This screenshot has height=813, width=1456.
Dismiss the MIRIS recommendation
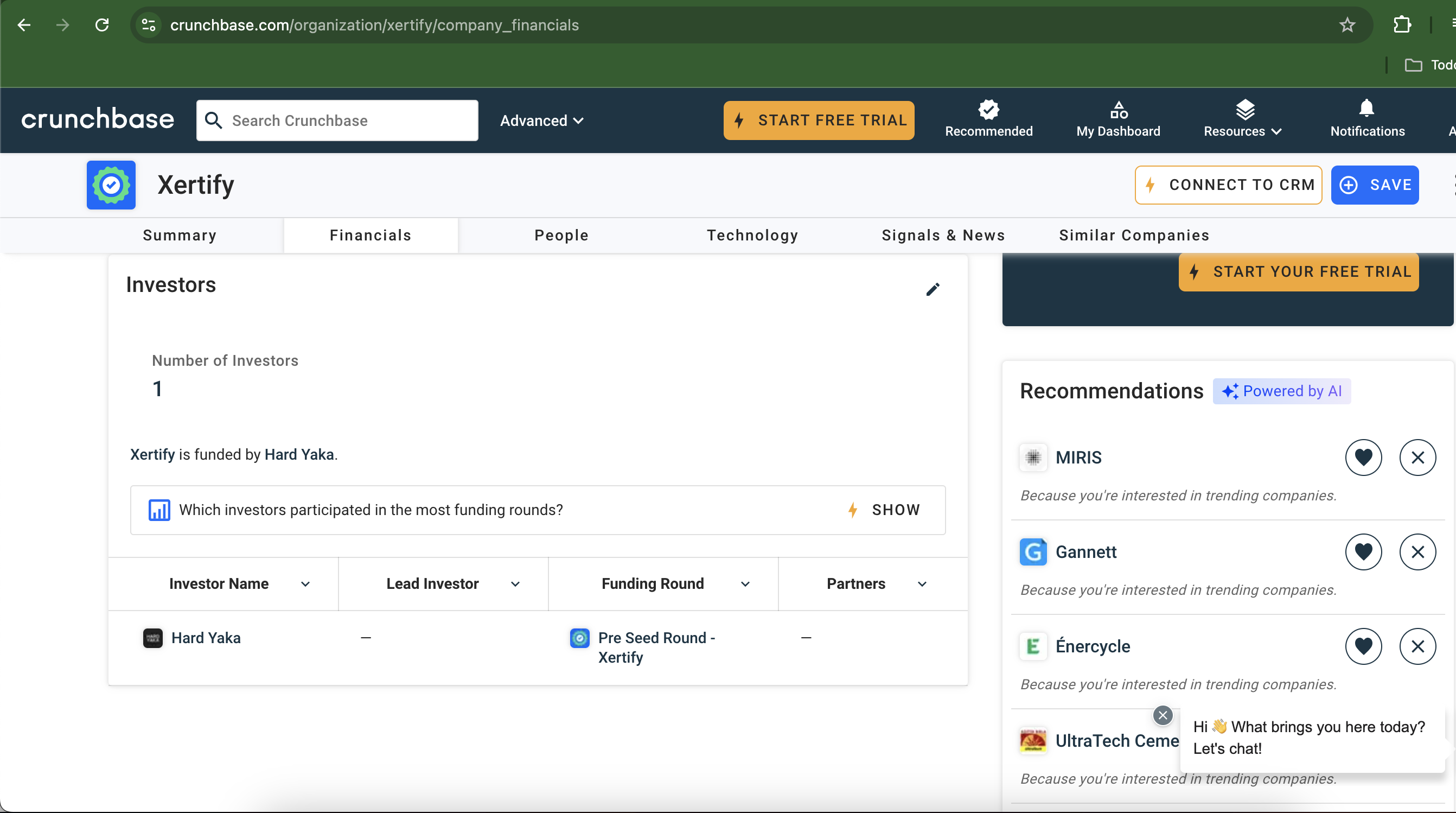coord(1417,458)
